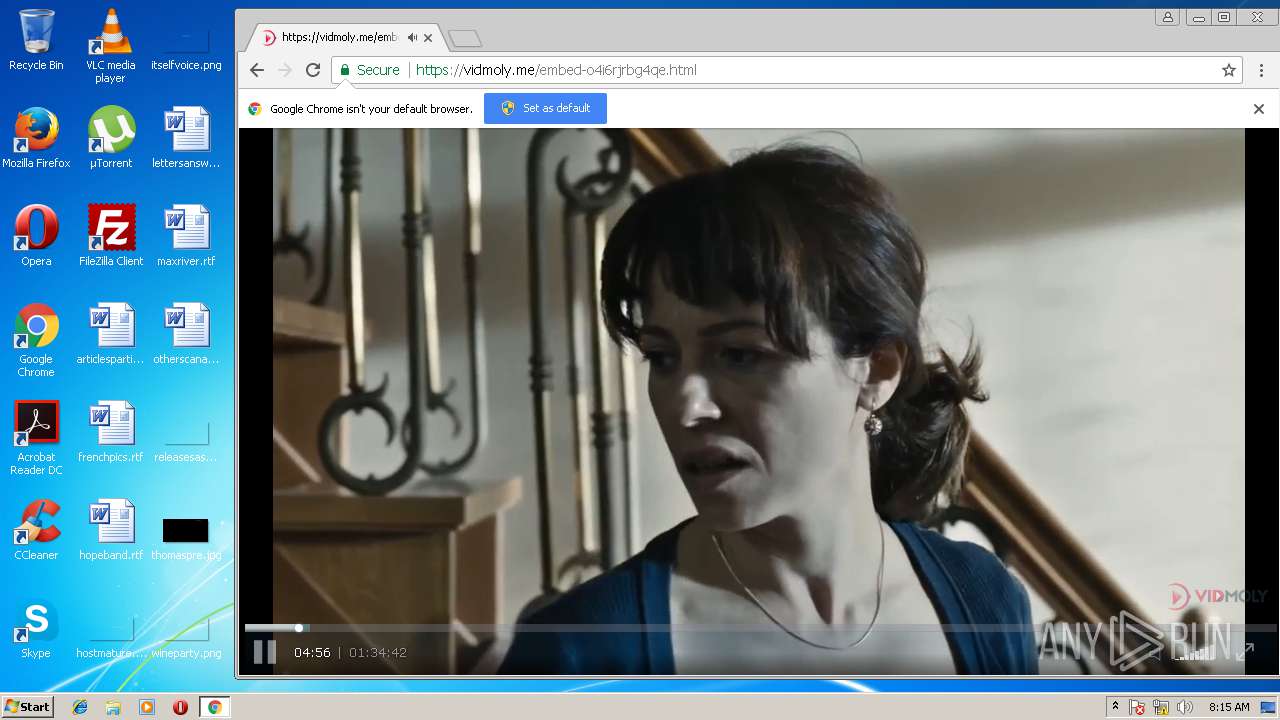Select the Recycle Bin desktop icon

pos(36,40)
